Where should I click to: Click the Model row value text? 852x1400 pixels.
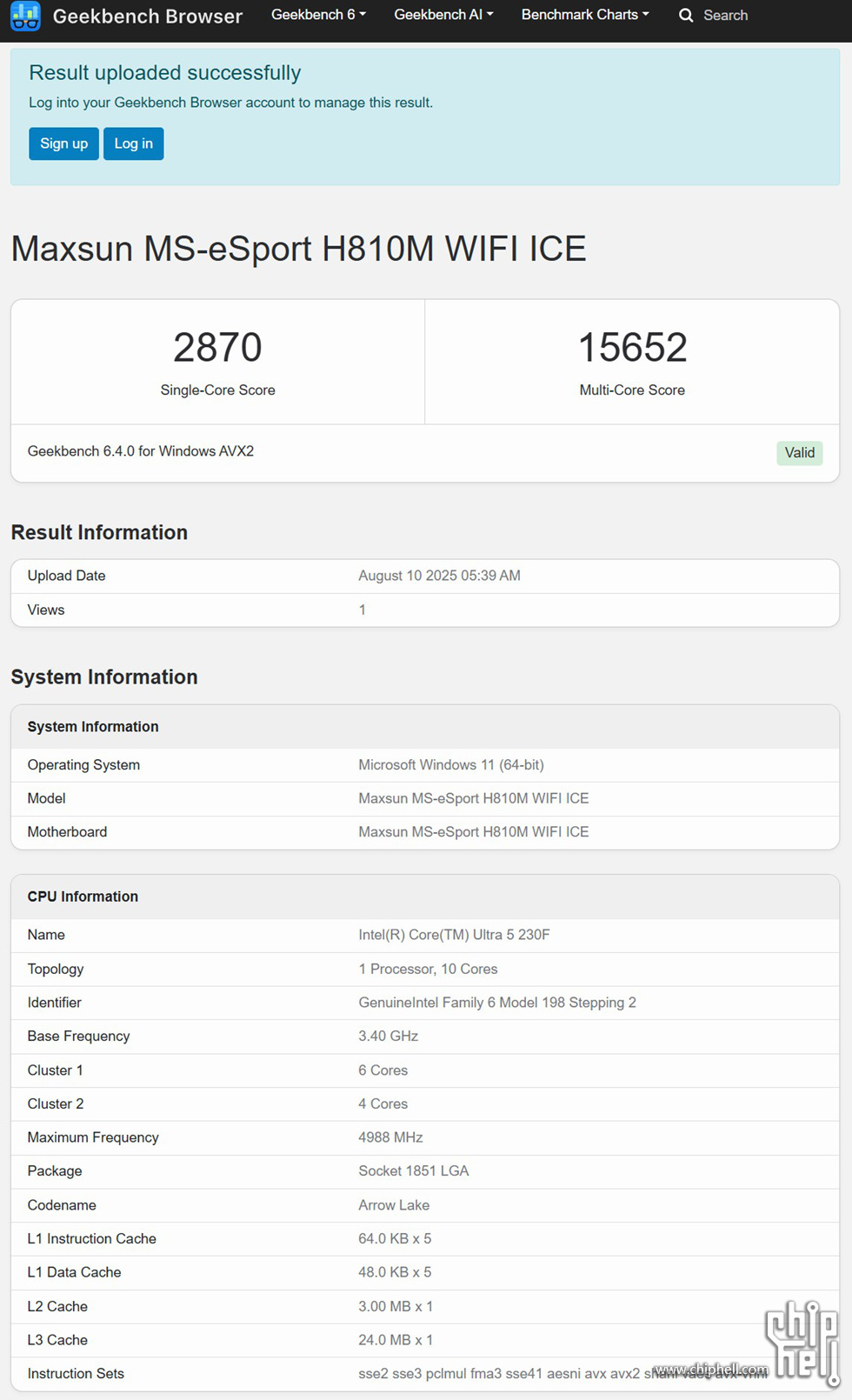tap(474, 798)
